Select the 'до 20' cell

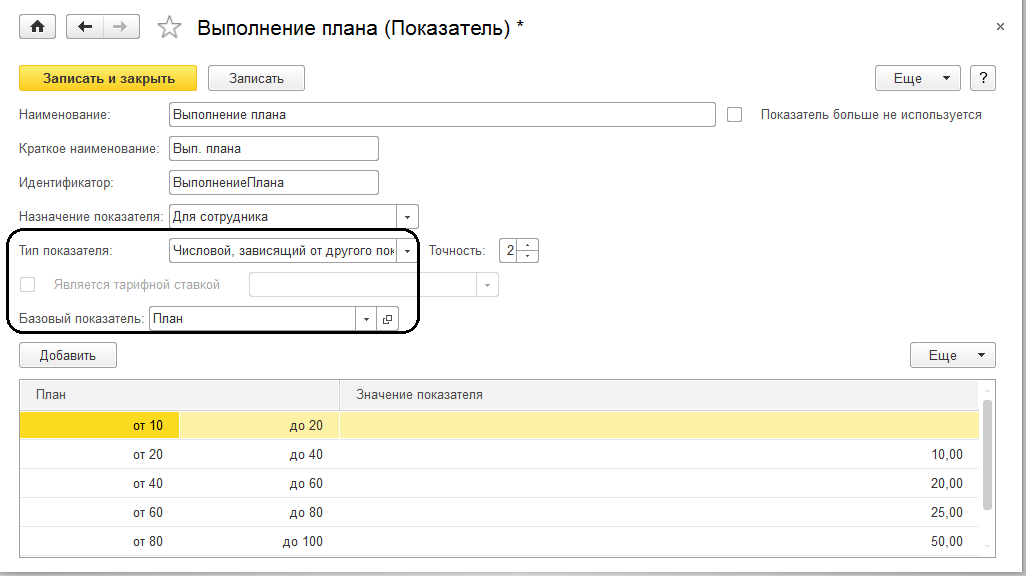(x=259, y=425)
